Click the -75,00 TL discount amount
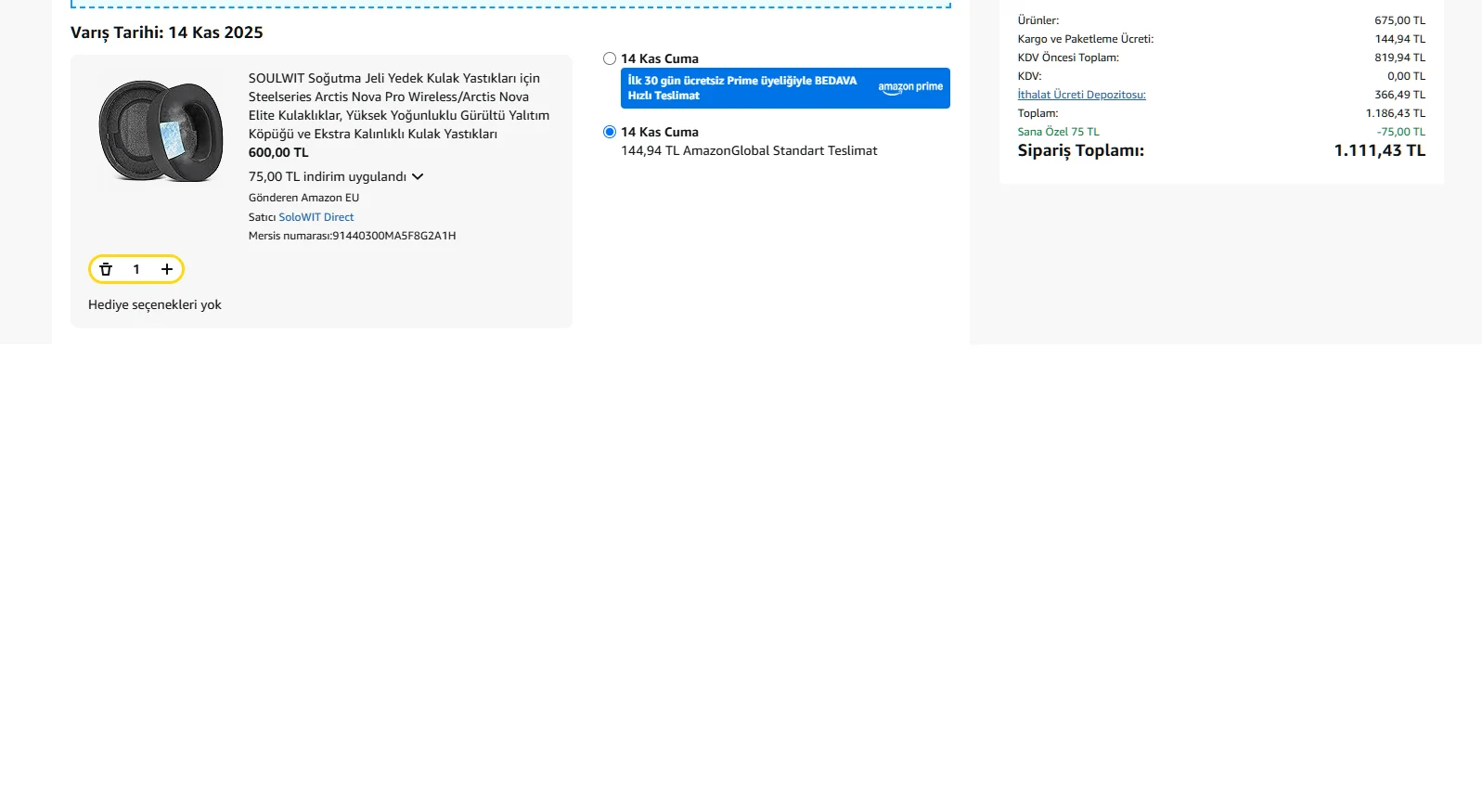1482x812 pixels. [x=1401, y=132]
